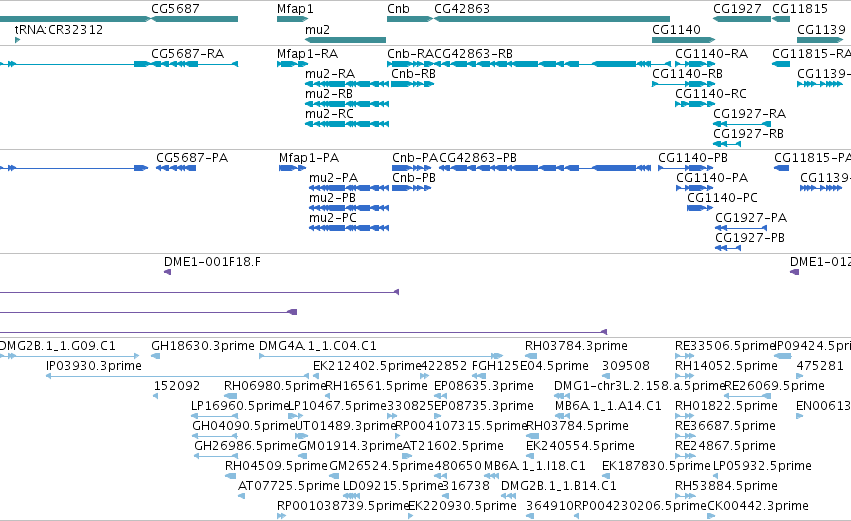Click the LP05932.5prime EST label

[762, 467]
